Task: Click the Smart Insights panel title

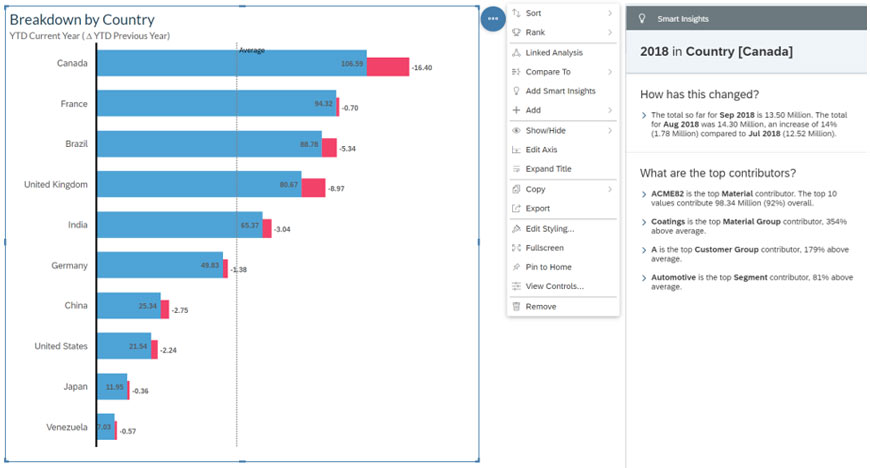Action: click(683, 19)
